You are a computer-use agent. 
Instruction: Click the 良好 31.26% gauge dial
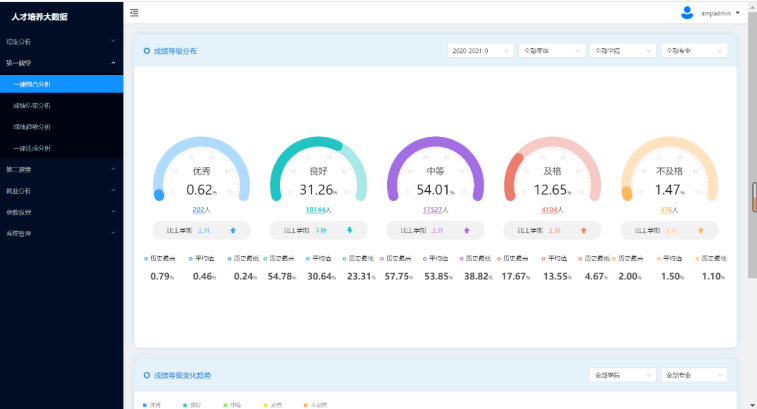318,169
